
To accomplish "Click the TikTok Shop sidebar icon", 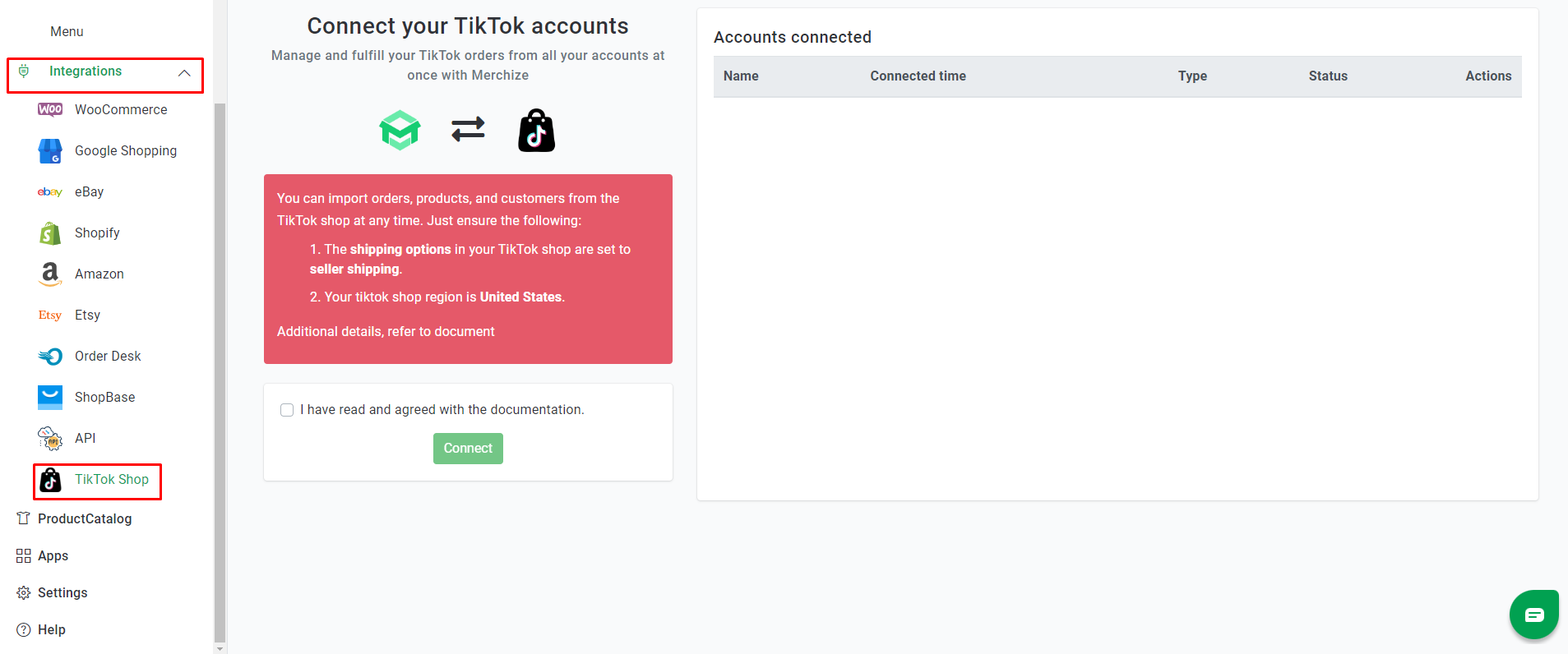I will pyautogui.click(x=50, y=480).
